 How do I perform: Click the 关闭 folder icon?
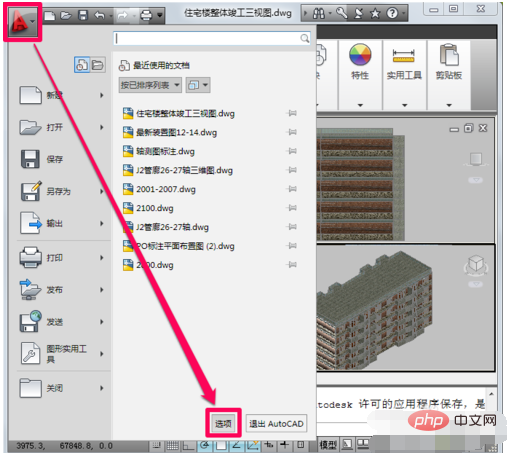tap(30, 388)
